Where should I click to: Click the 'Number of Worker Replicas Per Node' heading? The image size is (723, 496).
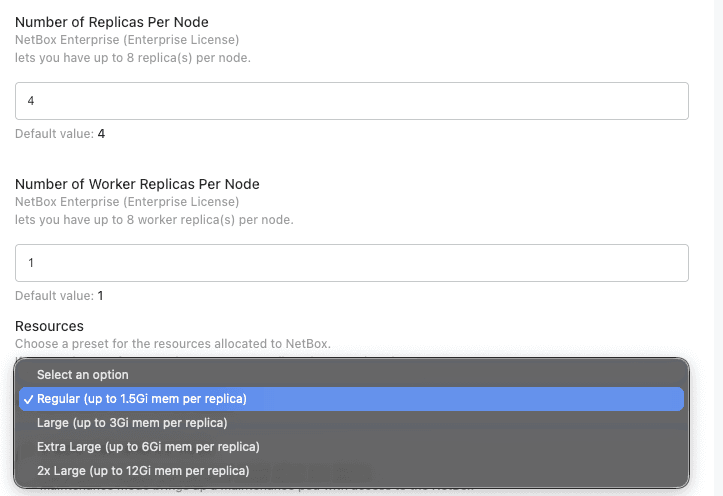[137, 184]
